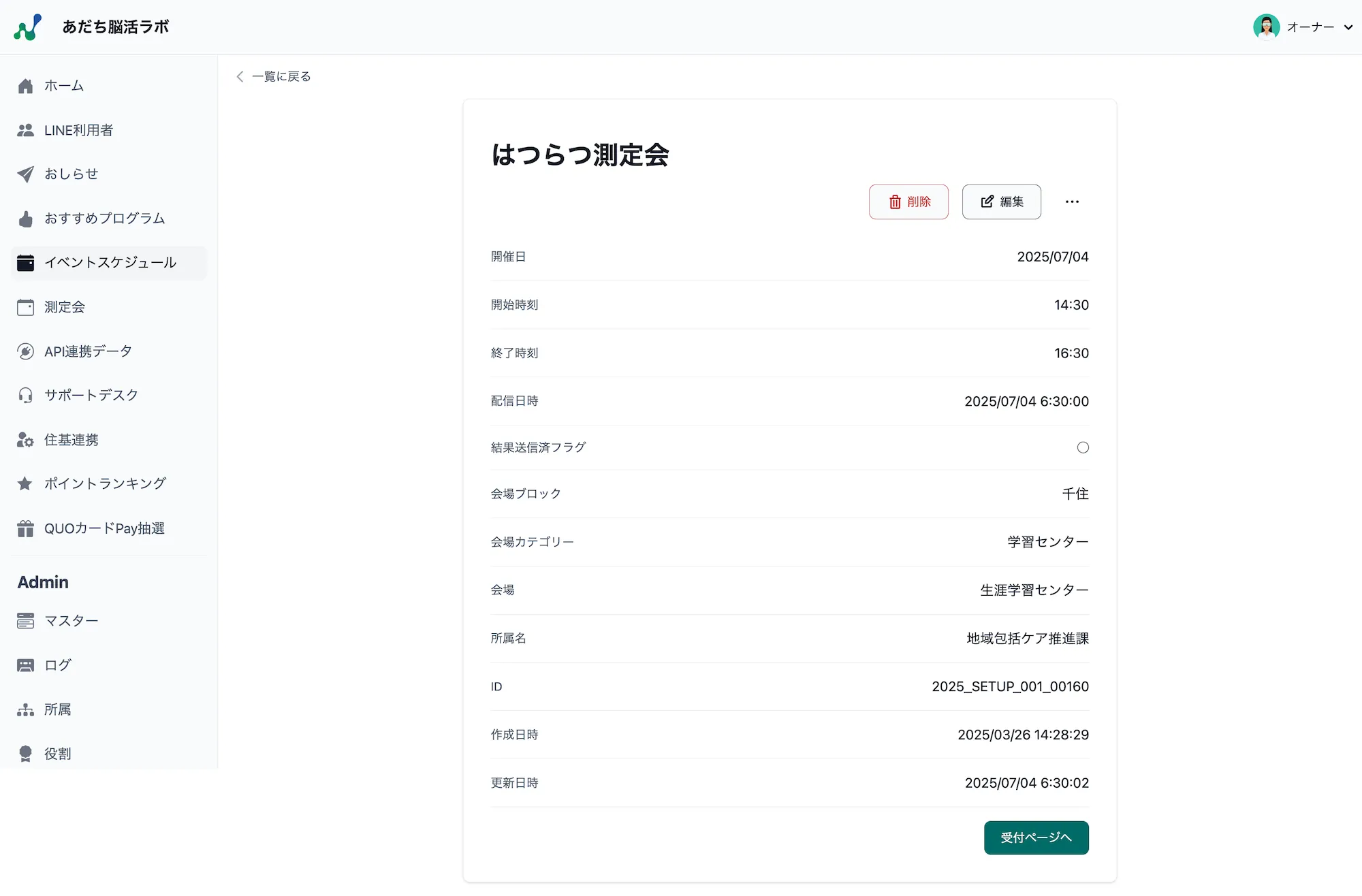1362x896 pixels.
Task: Click the user avatar thumbnail
Action: pos(1265,27)
